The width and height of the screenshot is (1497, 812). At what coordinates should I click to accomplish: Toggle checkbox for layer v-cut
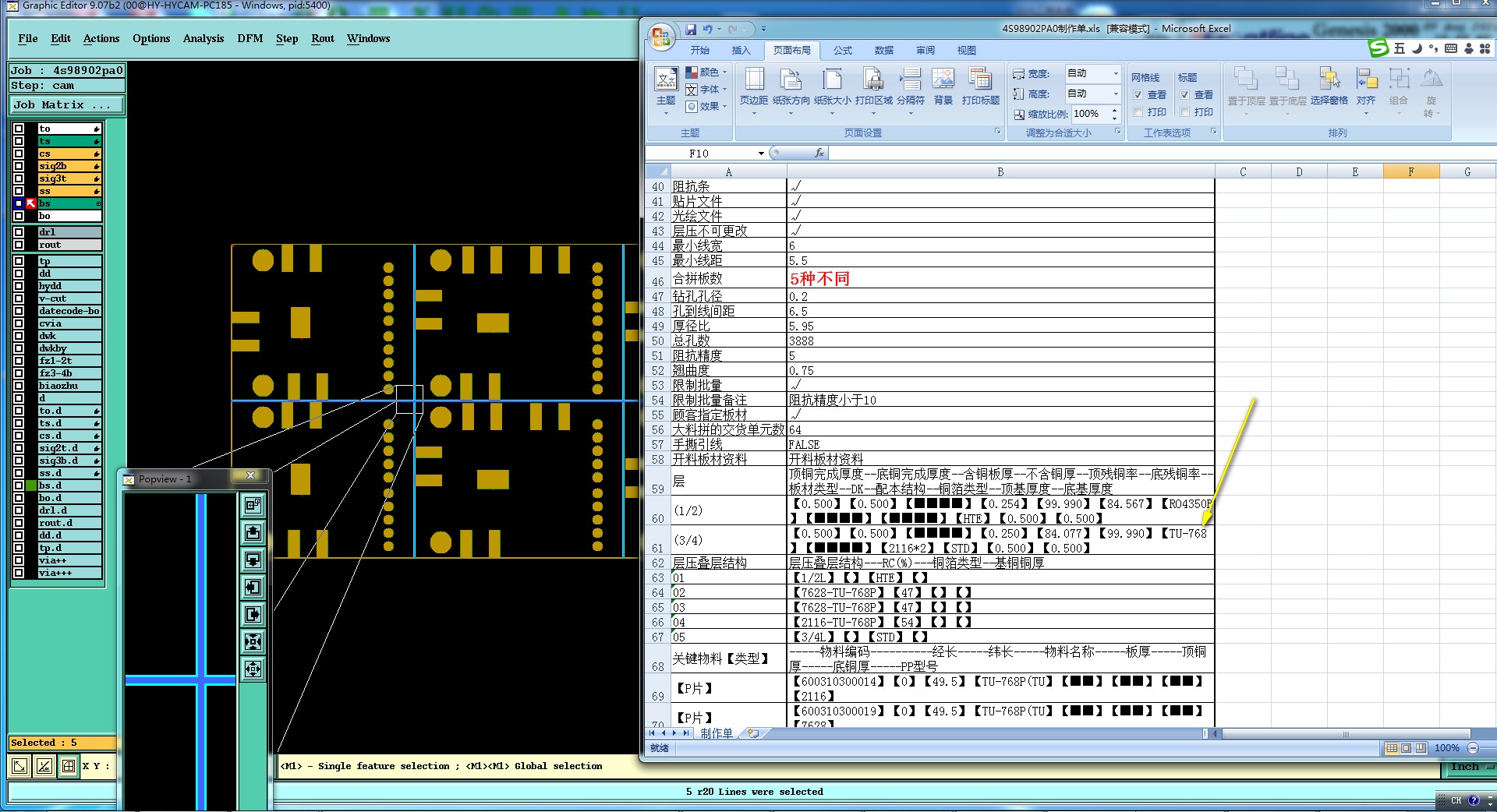pyautogui.click(x=19, y=298)
